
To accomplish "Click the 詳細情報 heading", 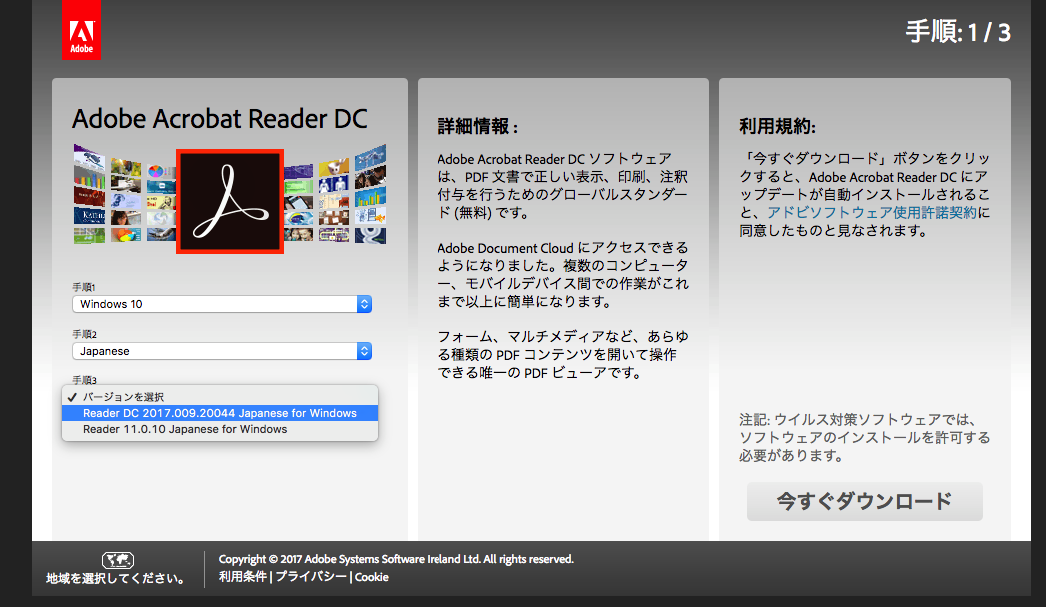I will 478,127.
